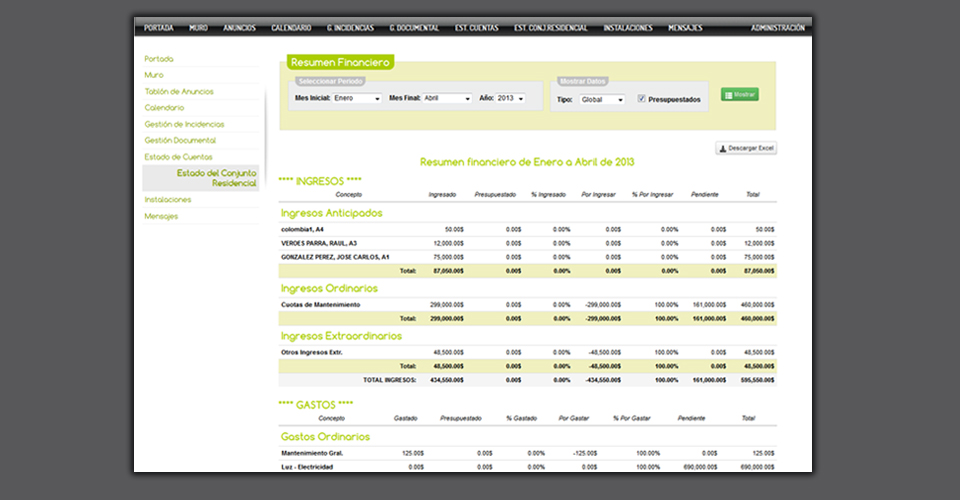This screenshot has width=960, height=500.
Task: Click the Resumen Financiero heading tab
Action: [340, 62]
